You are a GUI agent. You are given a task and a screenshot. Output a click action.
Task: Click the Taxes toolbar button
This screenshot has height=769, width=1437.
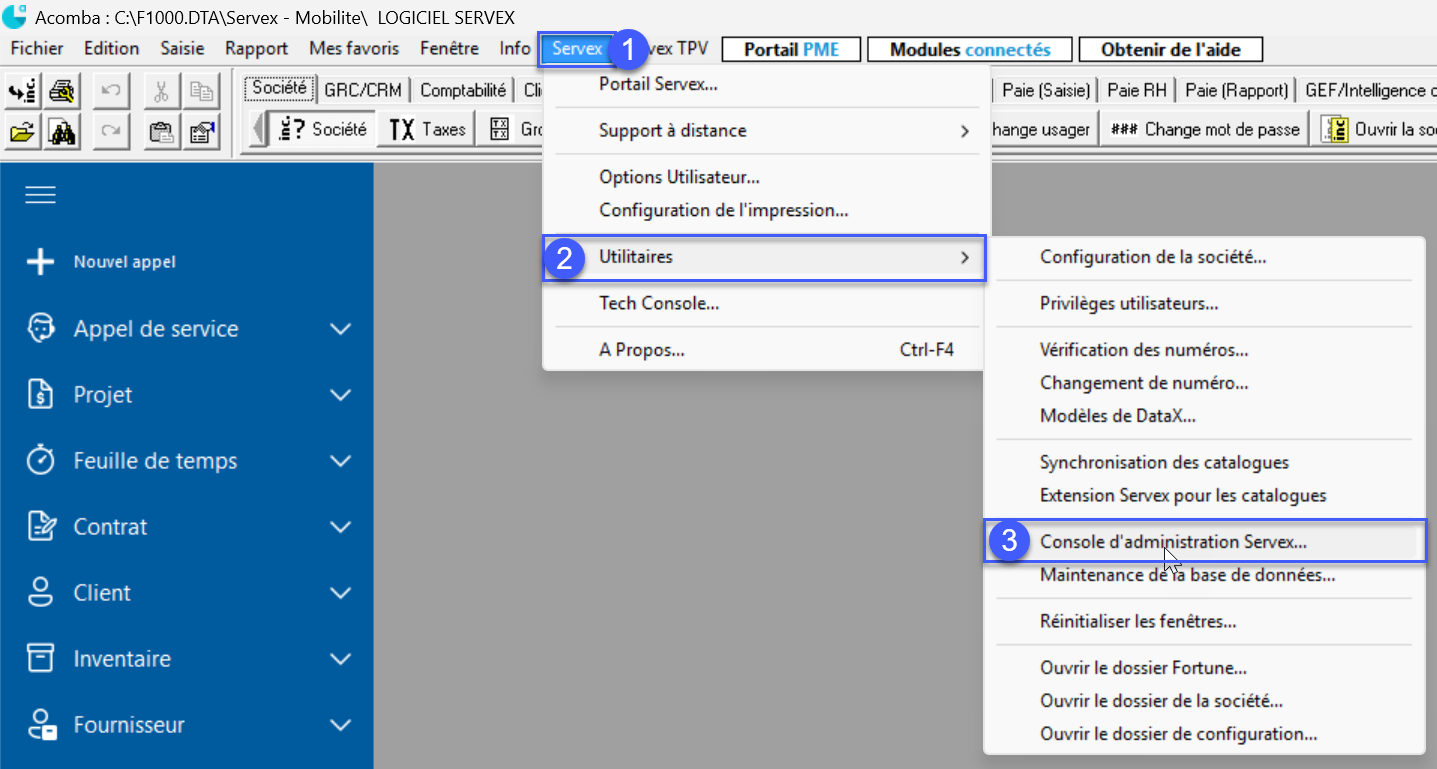(427, 129)
